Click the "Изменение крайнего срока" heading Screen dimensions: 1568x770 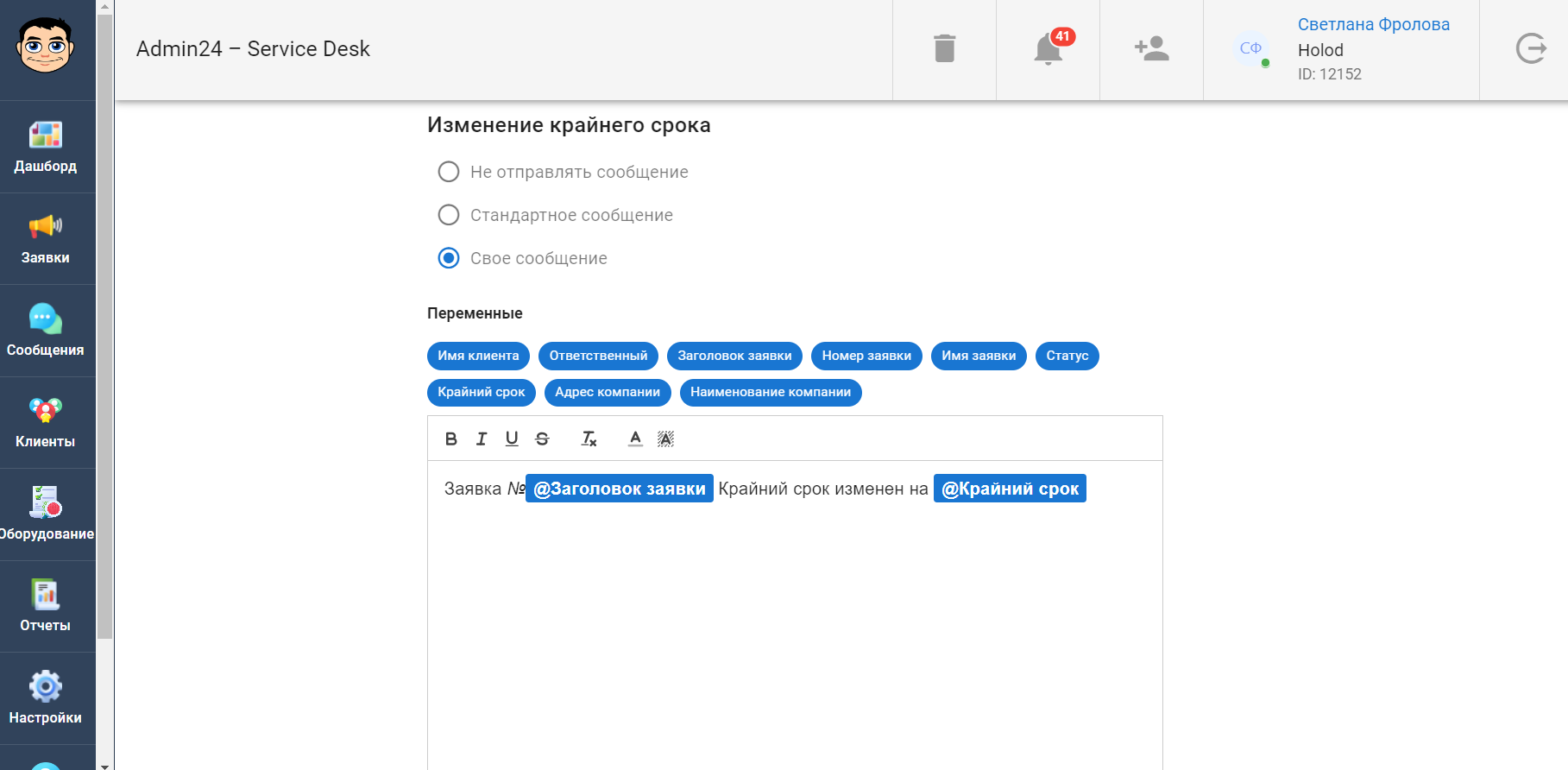pos(569,125)
